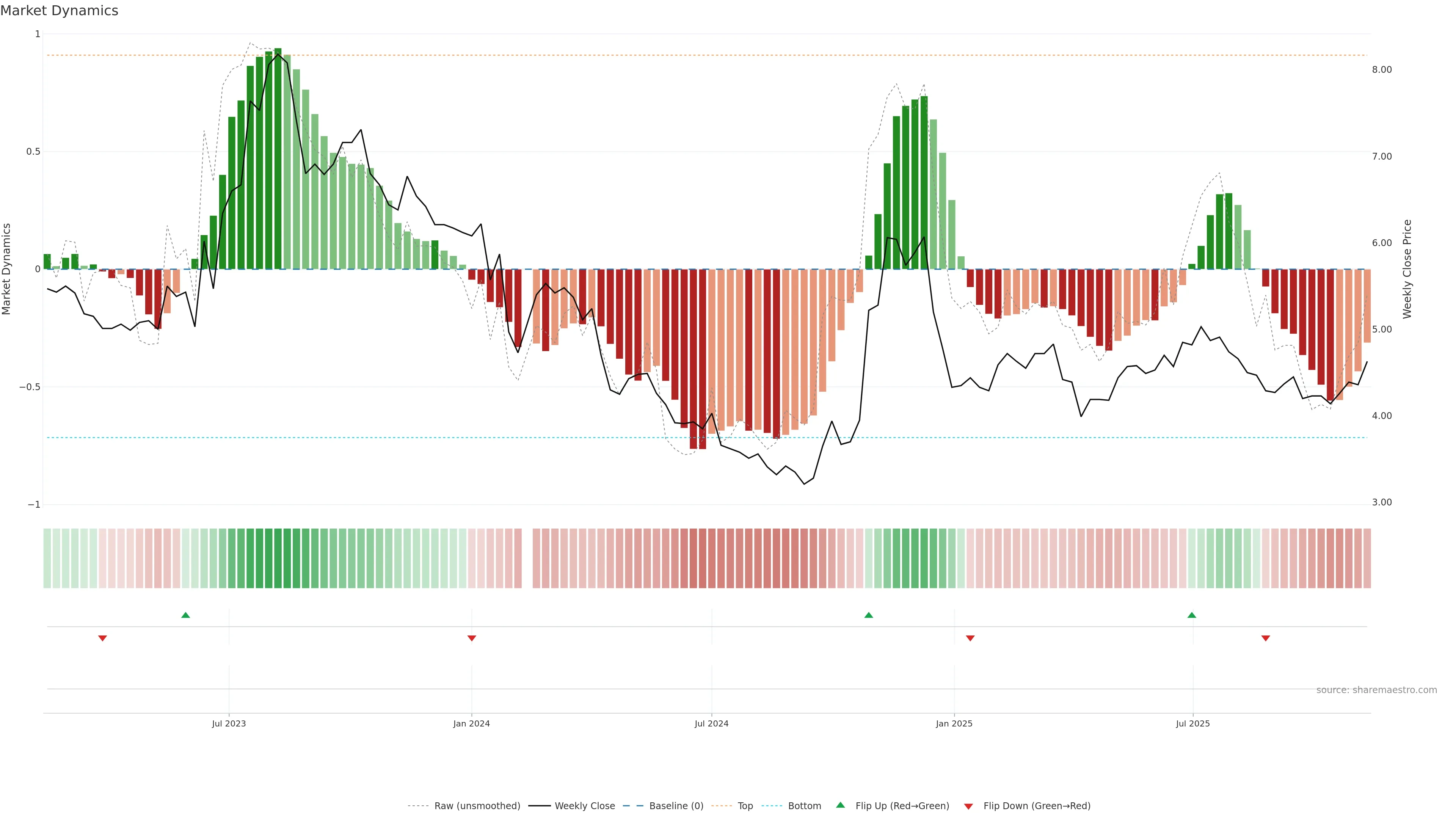Screen dimensions: 1456x819
Task: Click the rightmost red flip-down triangle marker
Action: point(1266,638)
